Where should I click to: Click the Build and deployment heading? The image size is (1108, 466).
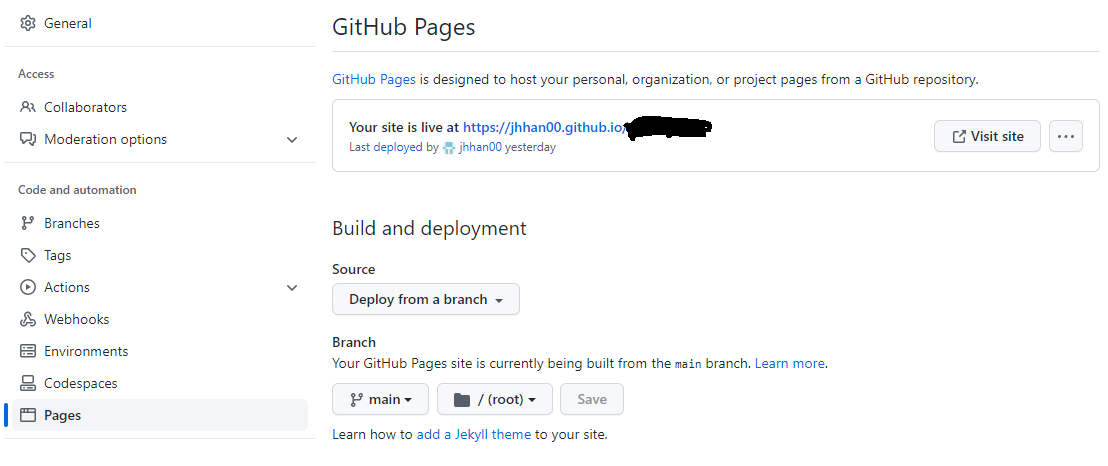[x=429, y=228]
